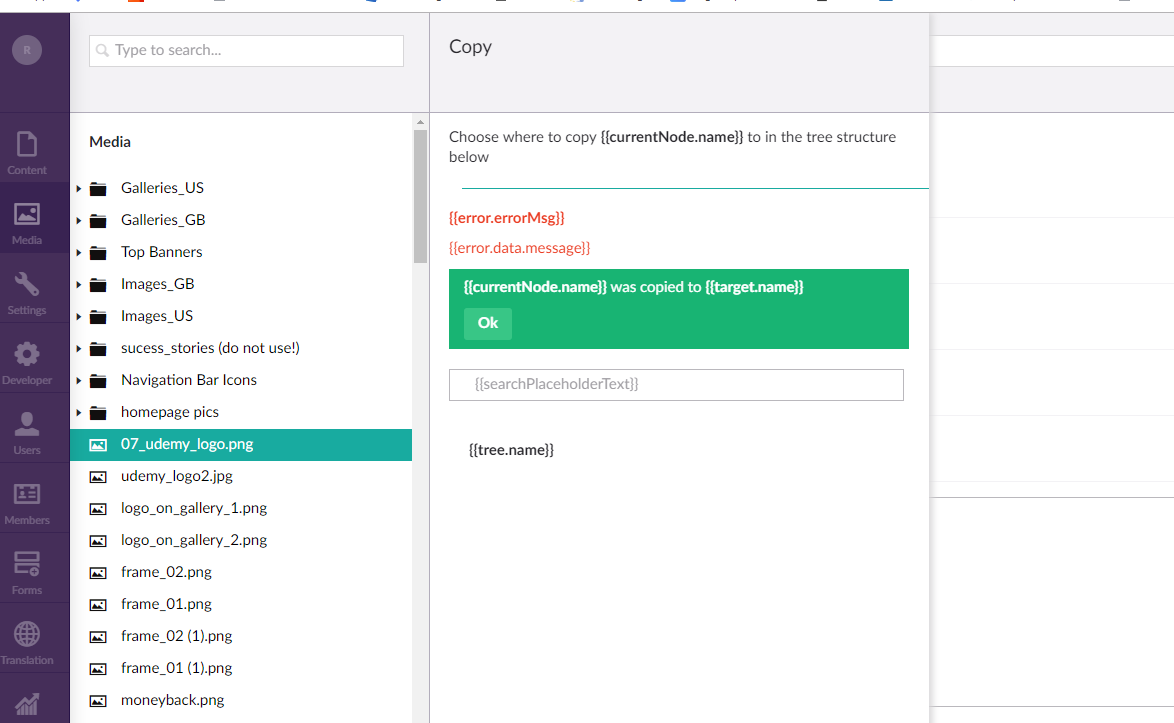Expand the Navigation Bar Icons folder
The image size is (1174, 723).
coord(79,381)
